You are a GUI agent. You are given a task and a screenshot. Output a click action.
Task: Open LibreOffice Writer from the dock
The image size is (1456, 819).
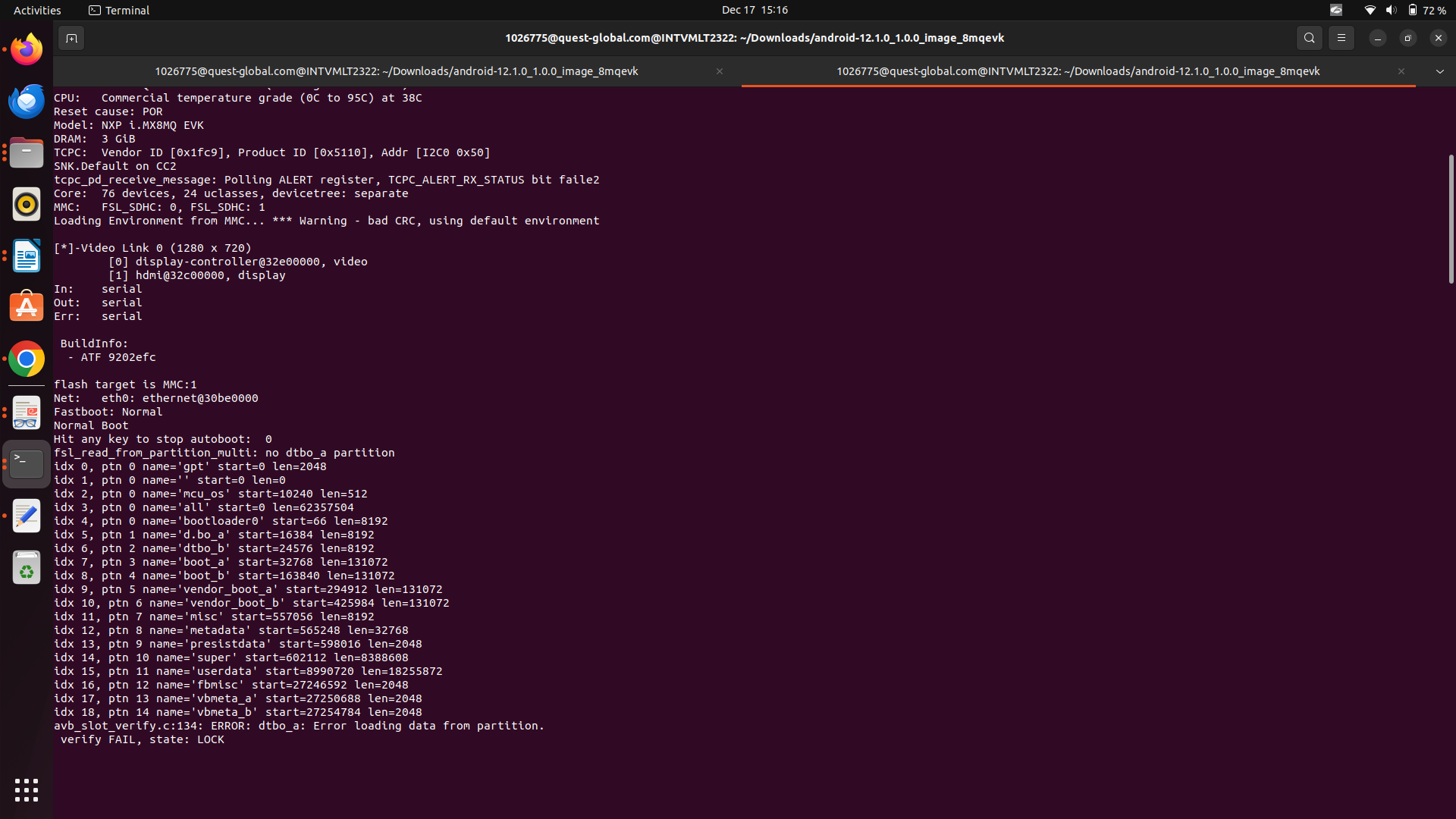(x=27, y=256)
